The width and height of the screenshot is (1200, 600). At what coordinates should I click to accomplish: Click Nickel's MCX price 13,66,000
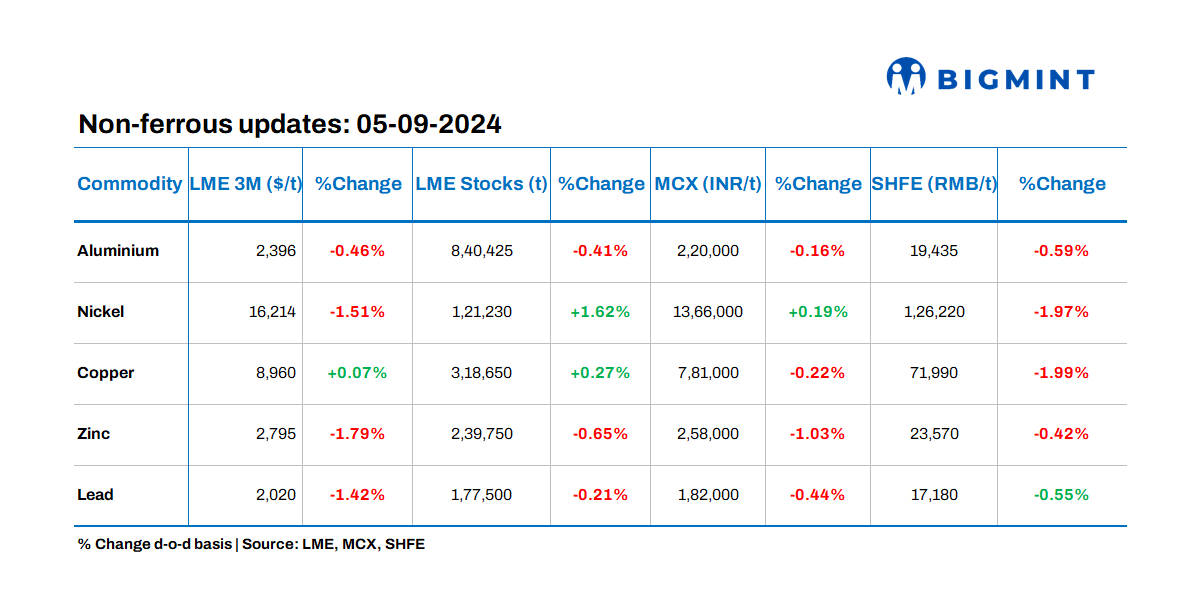pyautogui.click(x=708, y=312)
